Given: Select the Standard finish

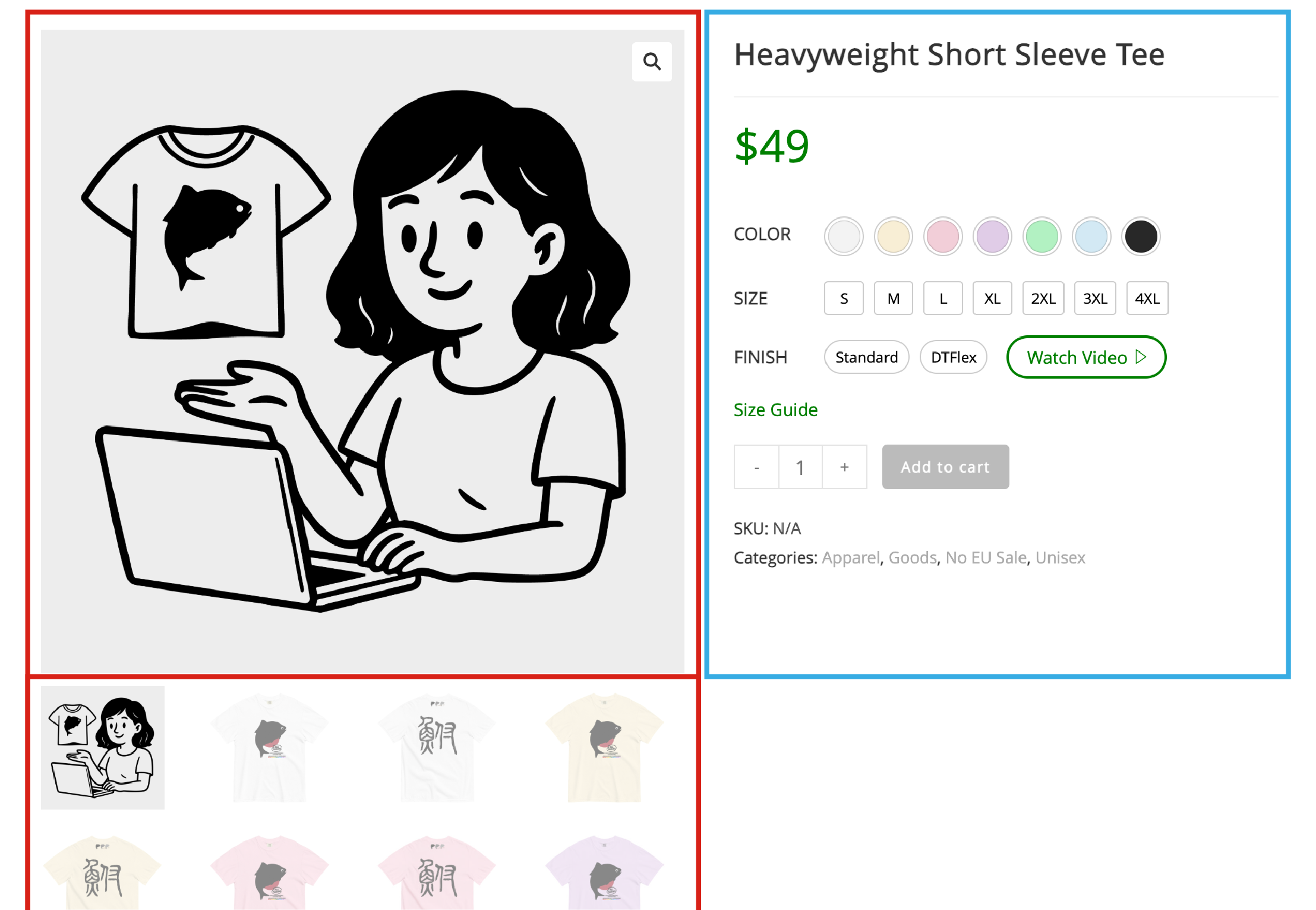Looking at the screenshot, I should [x=866, y=357].
